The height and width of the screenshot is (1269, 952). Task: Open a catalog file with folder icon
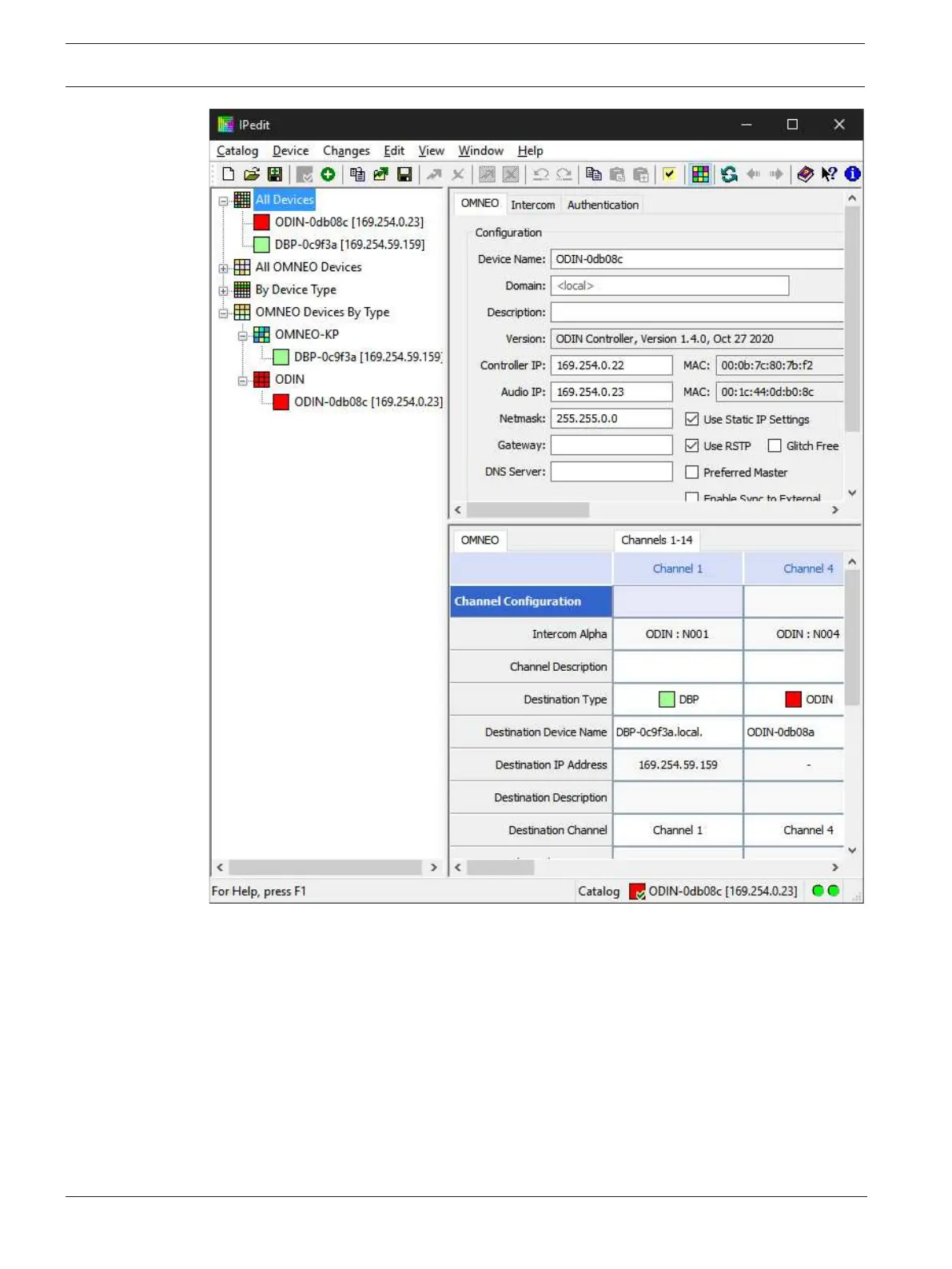click(252, 174)
